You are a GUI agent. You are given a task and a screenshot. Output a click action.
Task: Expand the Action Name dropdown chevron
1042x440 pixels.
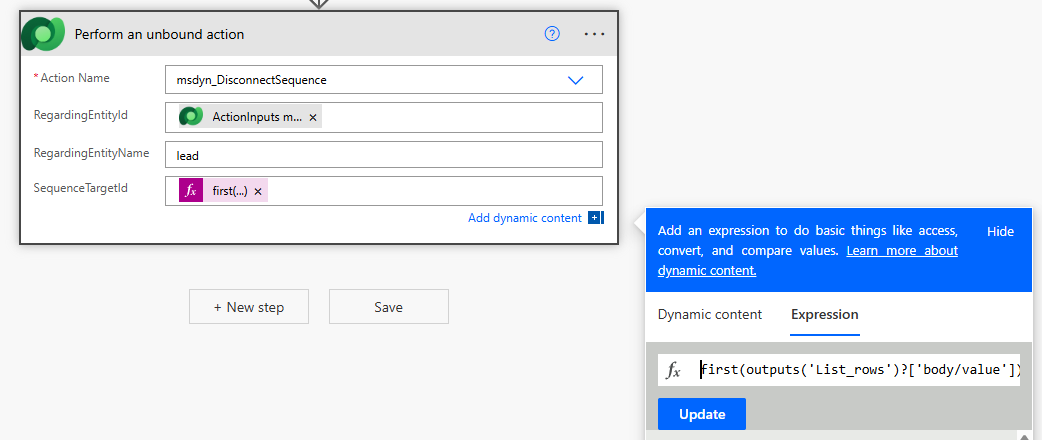click(576, 80)
